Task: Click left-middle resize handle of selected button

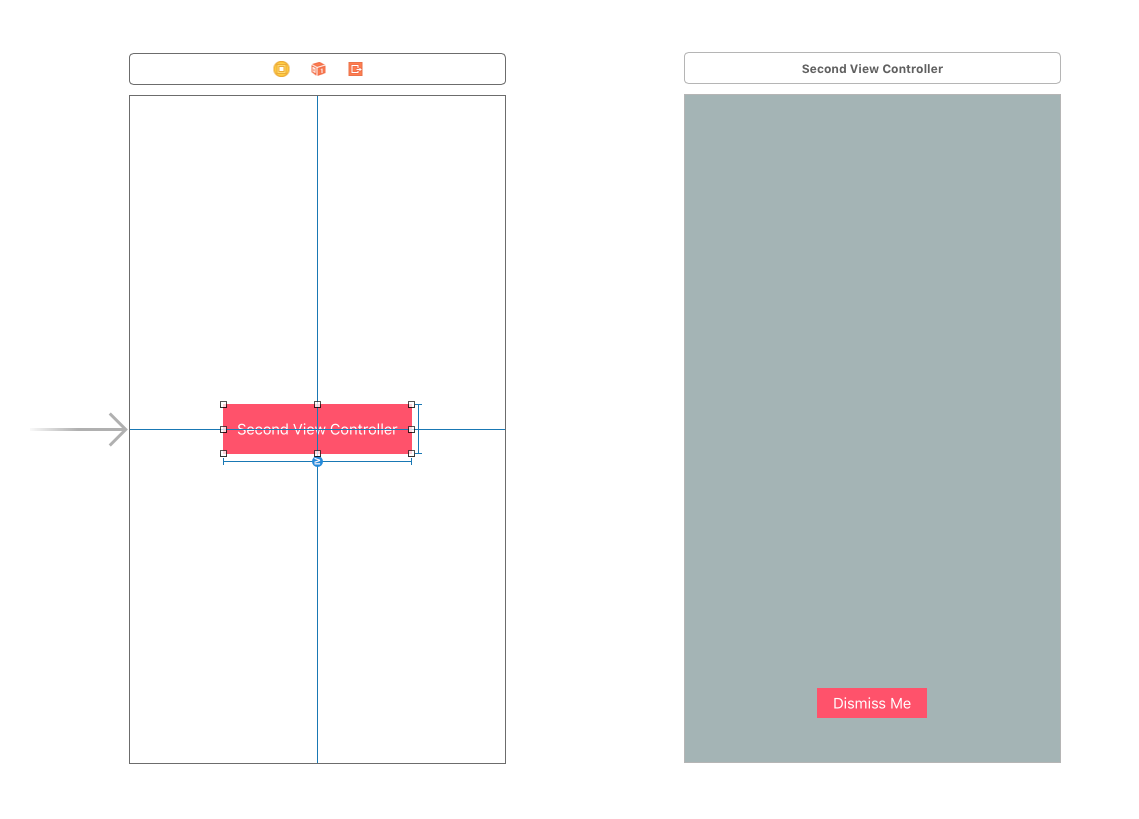Action: pos(223,429)
